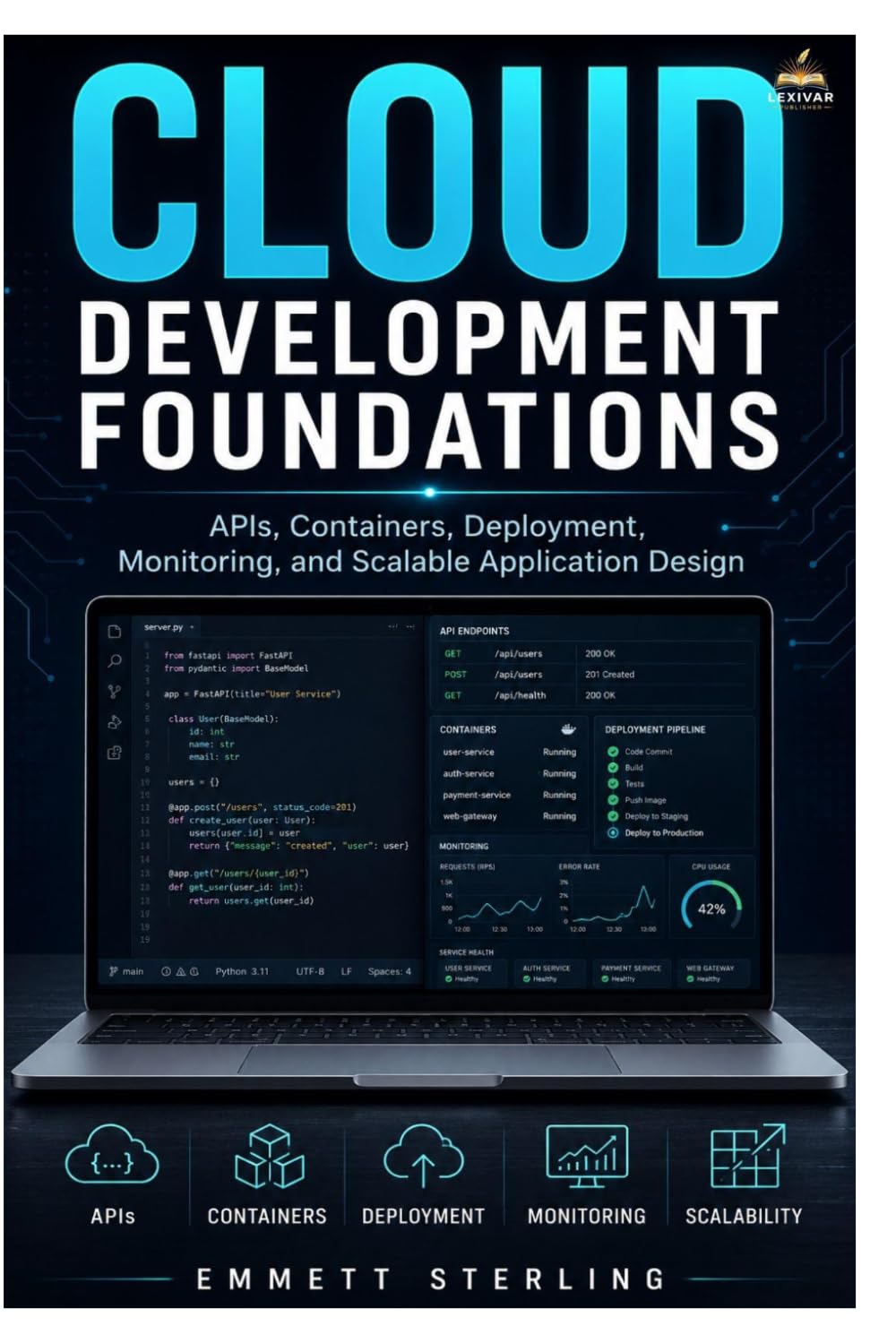Screen dimensions: 896x1343
Task: Click the DEPLOYMENT PIPELINE panel heading
Action: [x=655, y=729]
